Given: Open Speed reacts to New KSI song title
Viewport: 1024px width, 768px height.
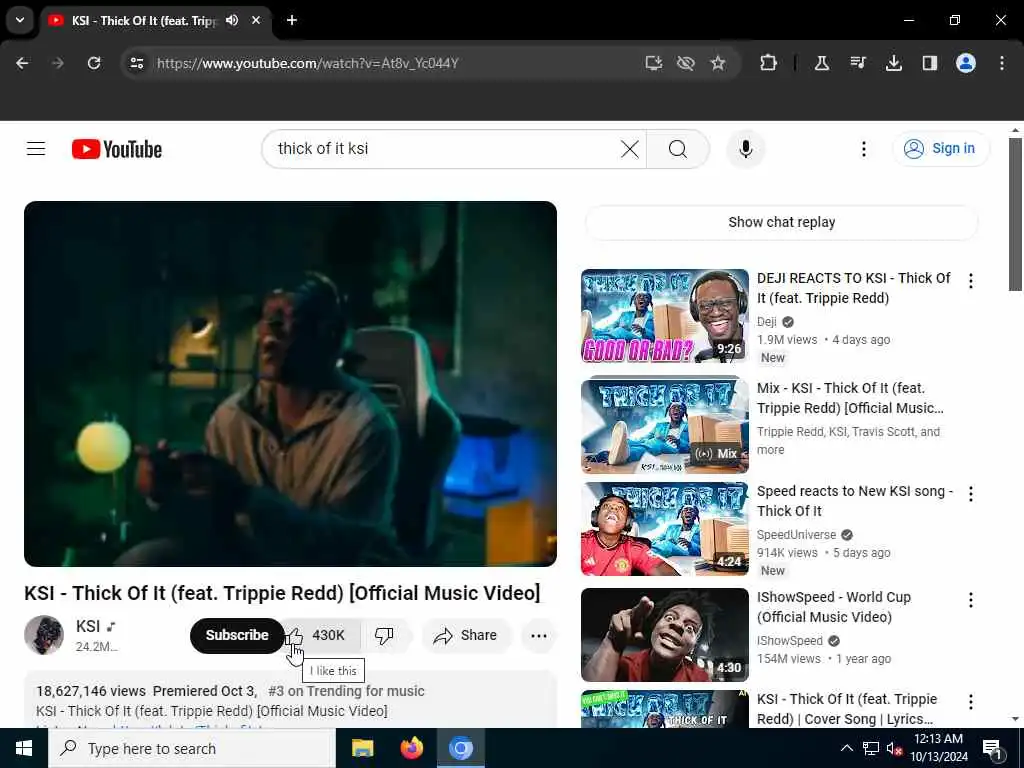Looking at the screenshot, I should tap(855, 501).
